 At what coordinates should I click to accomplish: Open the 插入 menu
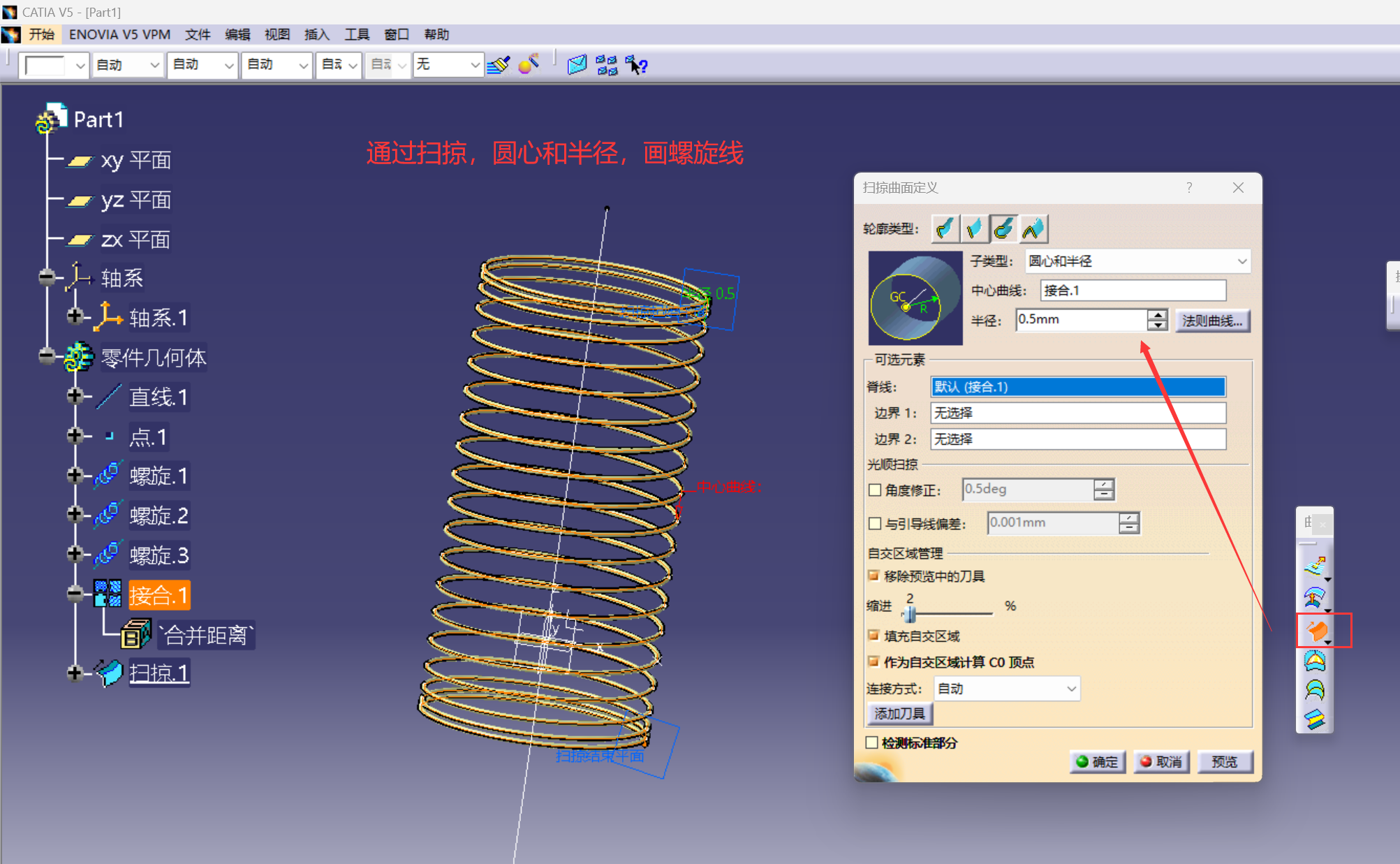[x=316, y=34]
